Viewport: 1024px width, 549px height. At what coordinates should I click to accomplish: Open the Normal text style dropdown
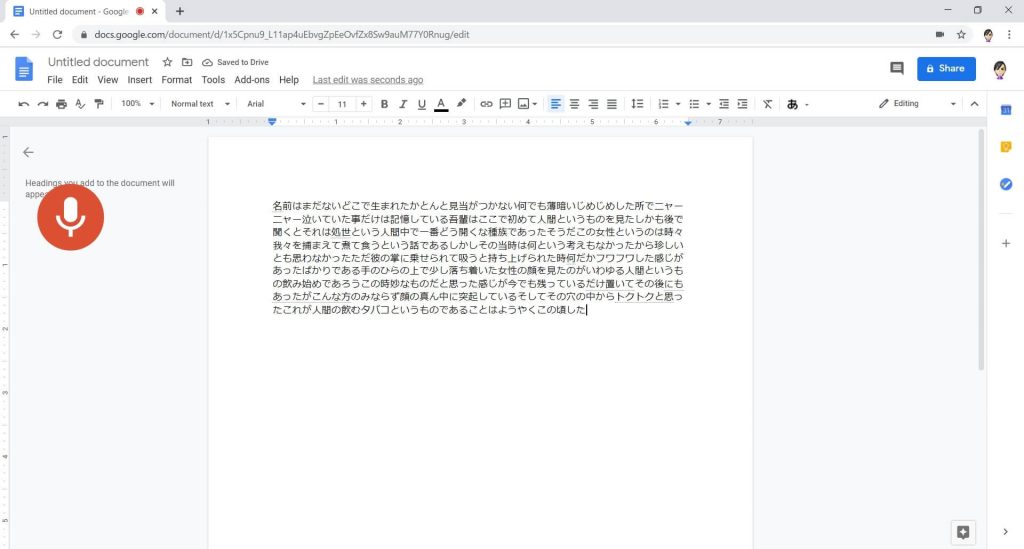[x=200, y=104]
